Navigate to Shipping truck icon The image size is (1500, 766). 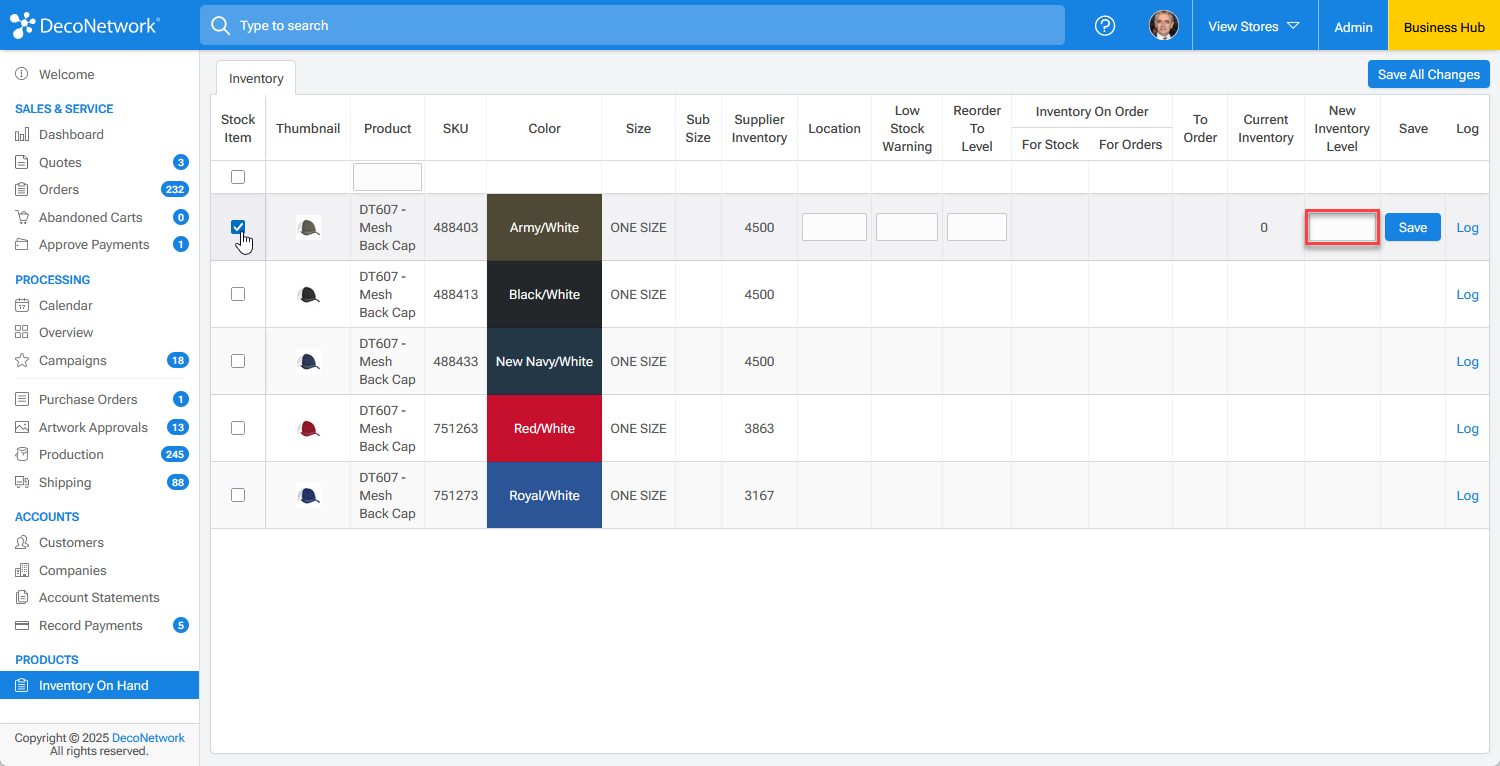point(22,483)
